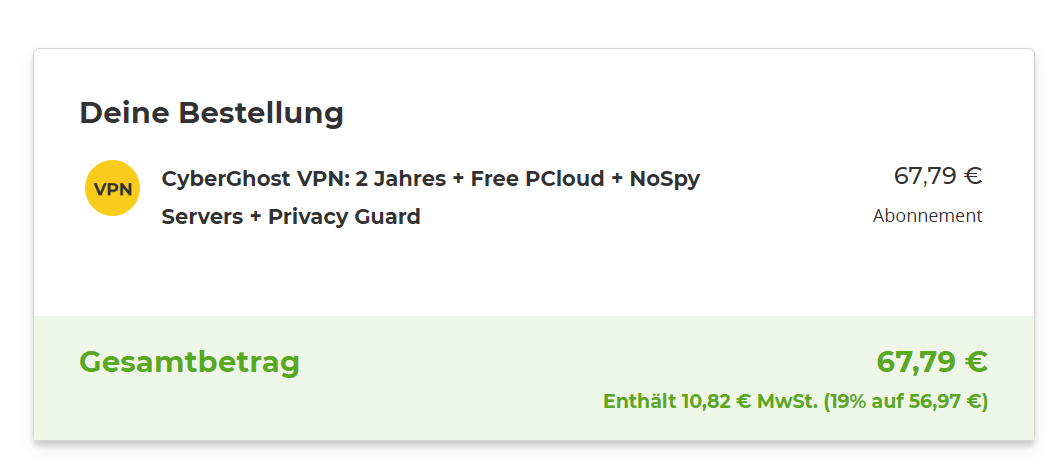1058x472 pixels.
Task: Click the green total amount 67,79 €
Action: pos(931,362)
